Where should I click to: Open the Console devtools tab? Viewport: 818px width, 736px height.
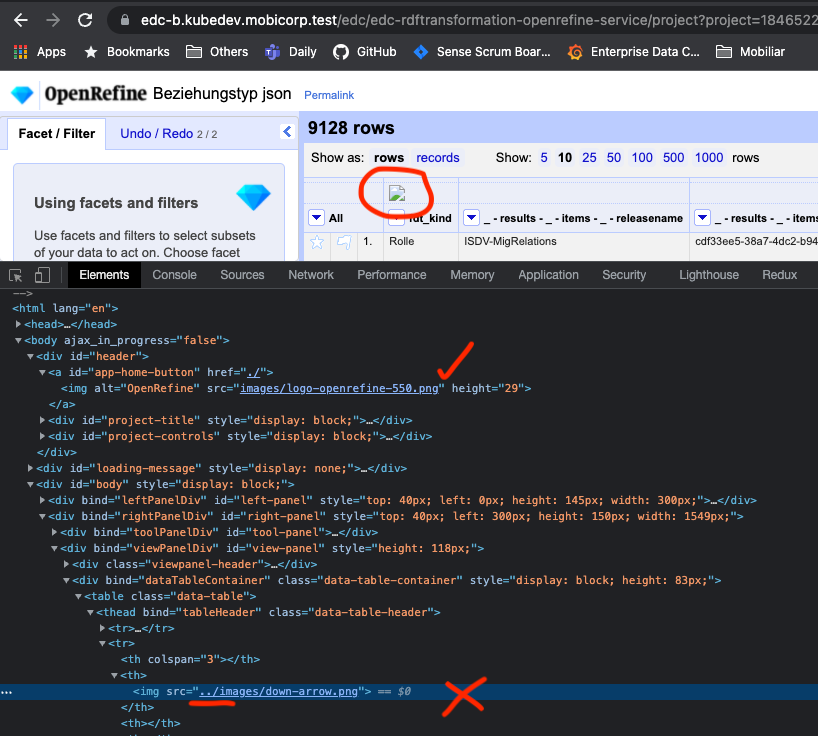tap(174, 275)
